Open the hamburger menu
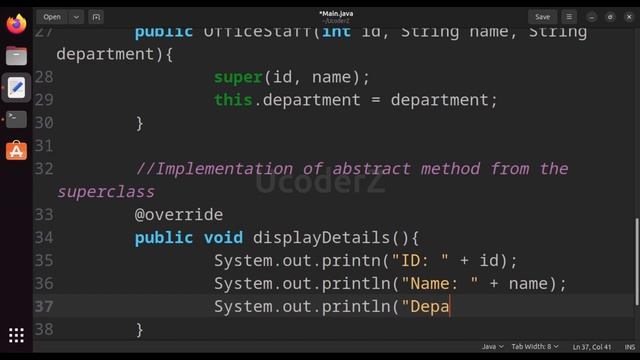This screenshot has width=640, height=360. click(569, 17)
